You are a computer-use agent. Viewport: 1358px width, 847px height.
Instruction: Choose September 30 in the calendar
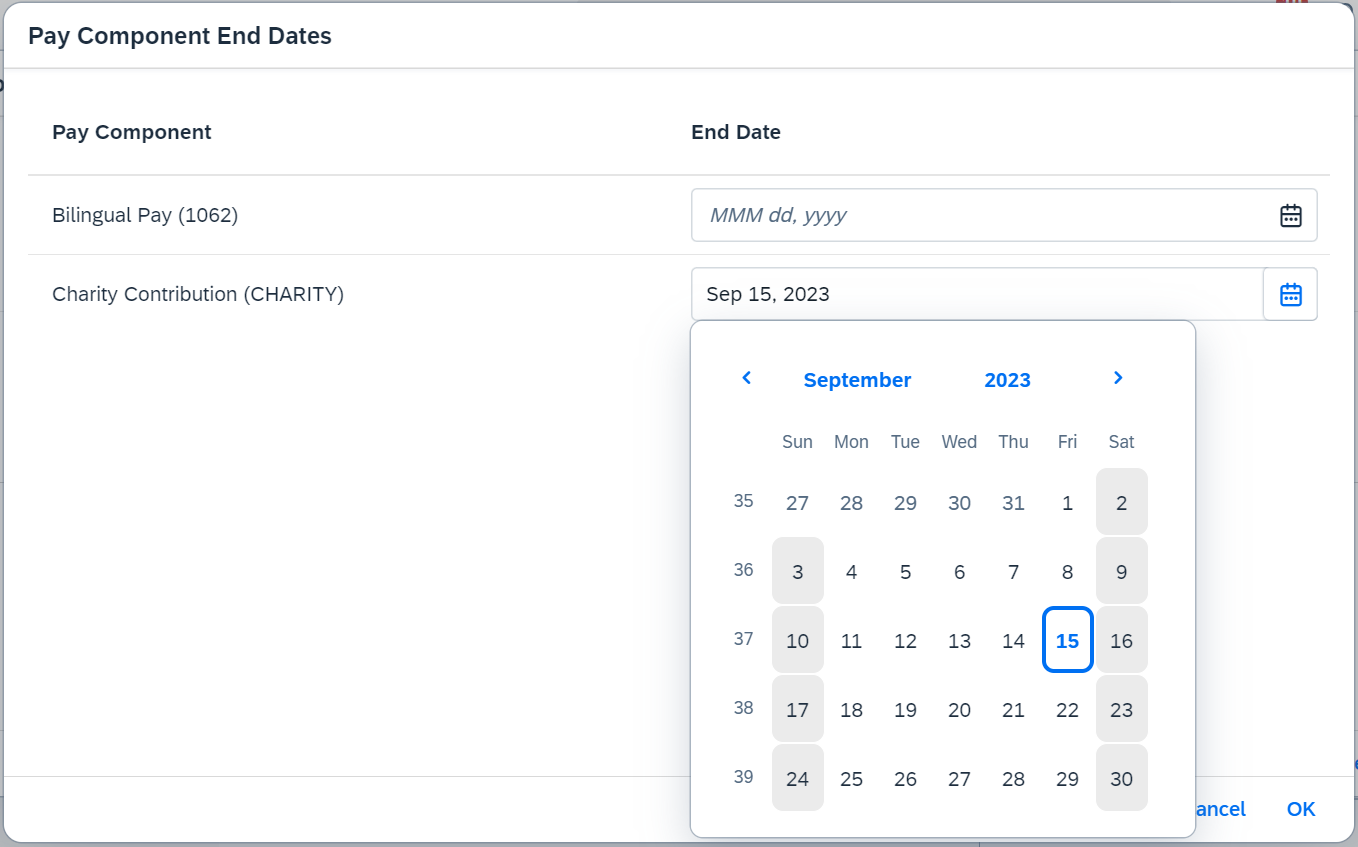1122,778
